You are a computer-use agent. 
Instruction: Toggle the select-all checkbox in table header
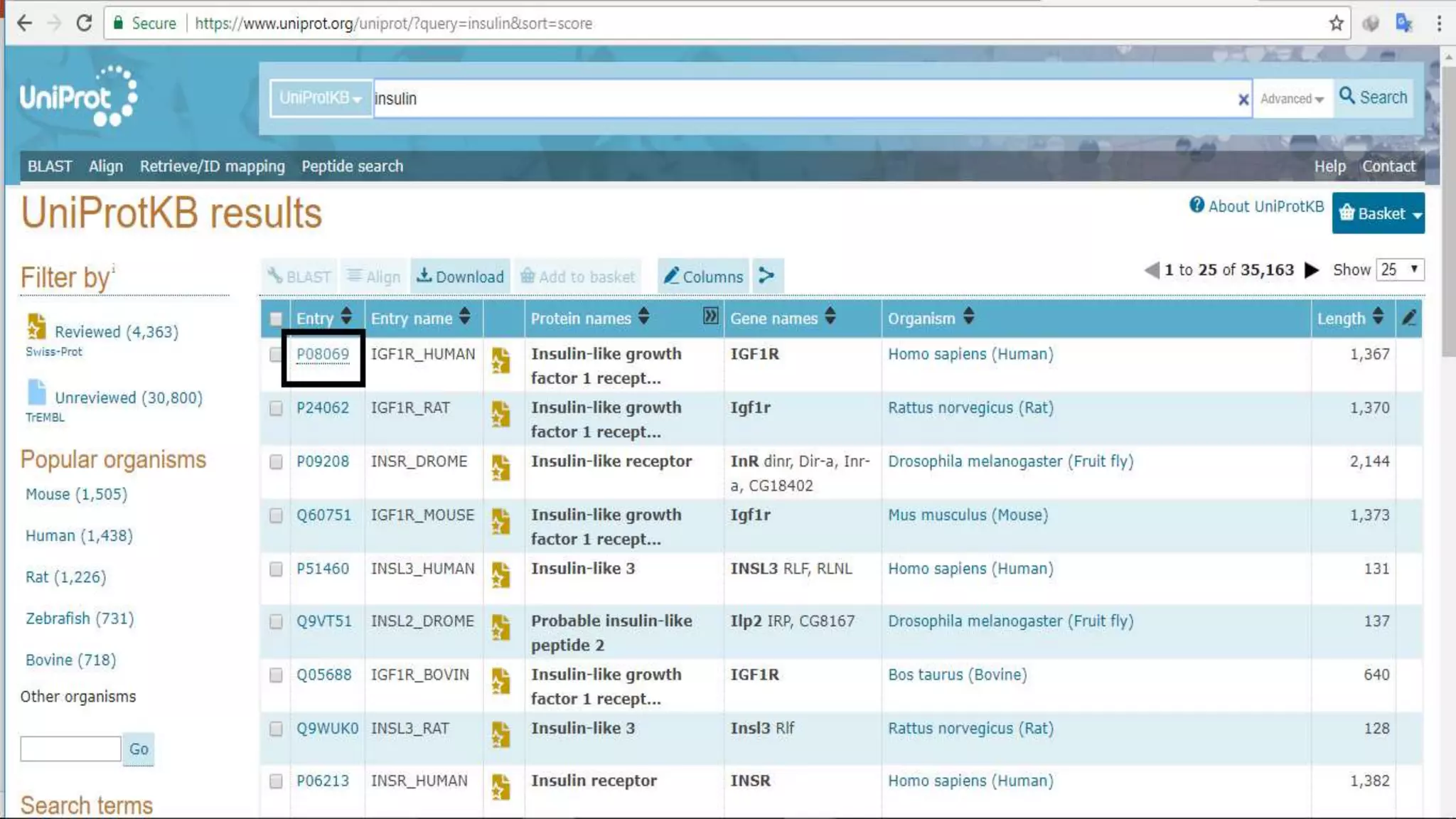point(276,318)
